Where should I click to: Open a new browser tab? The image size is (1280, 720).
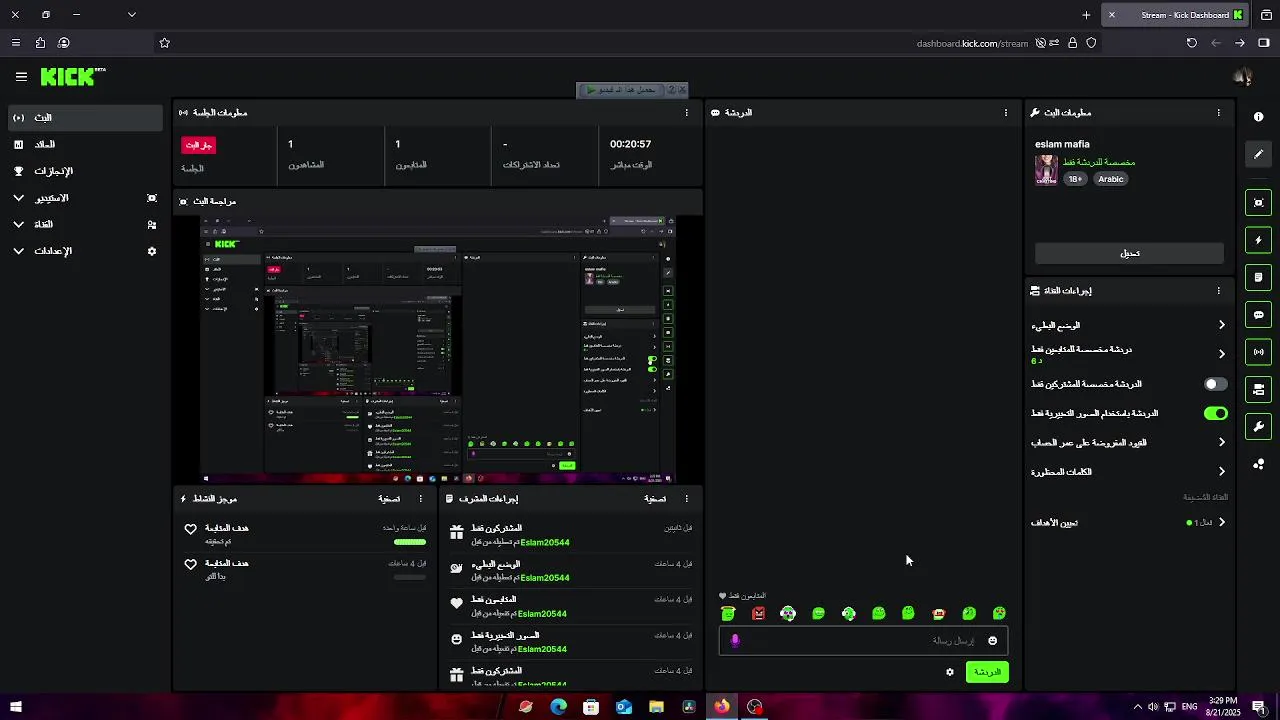click(x=1086, y=15)
